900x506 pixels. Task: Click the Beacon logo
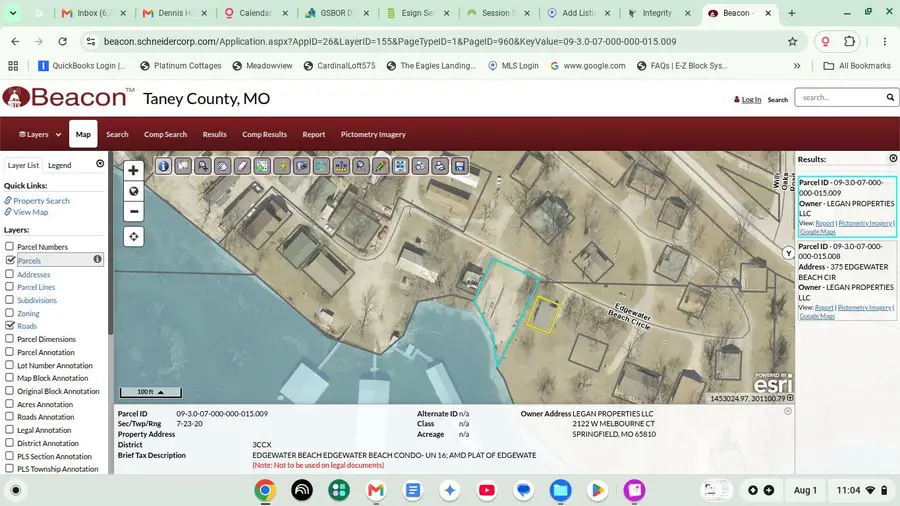pyautogui.click(x=68, y=98)
